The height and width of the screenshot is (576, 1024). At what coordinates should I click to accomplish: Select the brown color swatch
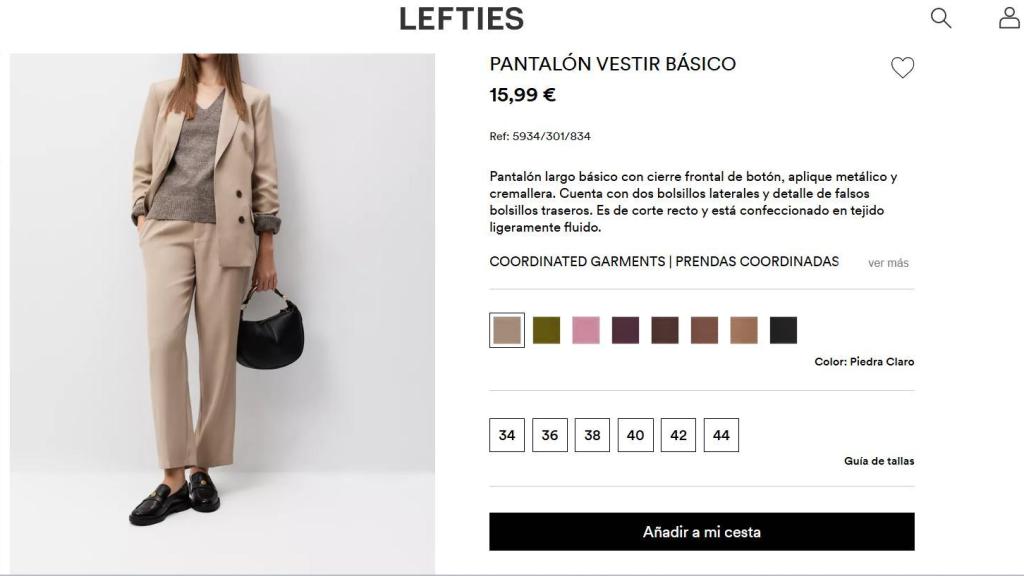point(702,329)
